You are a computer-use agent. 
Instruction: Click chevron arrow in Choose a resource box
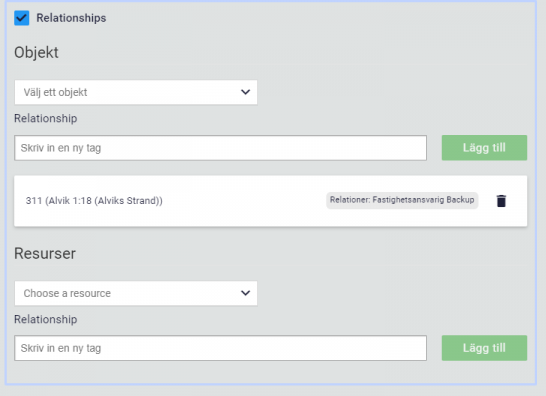(x=245, y=293)
